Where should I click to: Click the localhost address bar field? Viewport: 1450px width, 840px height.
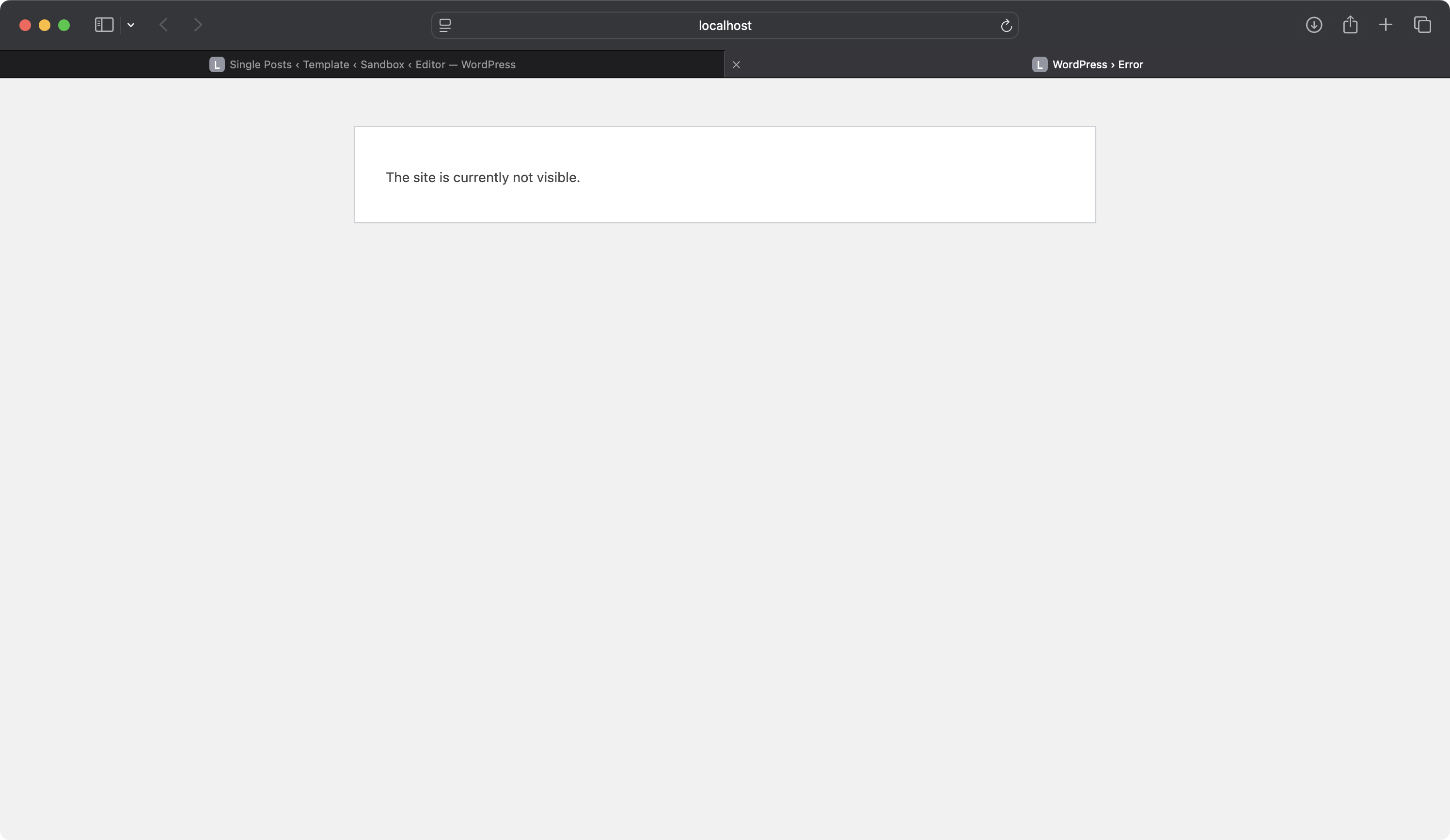tap(726, 25)
